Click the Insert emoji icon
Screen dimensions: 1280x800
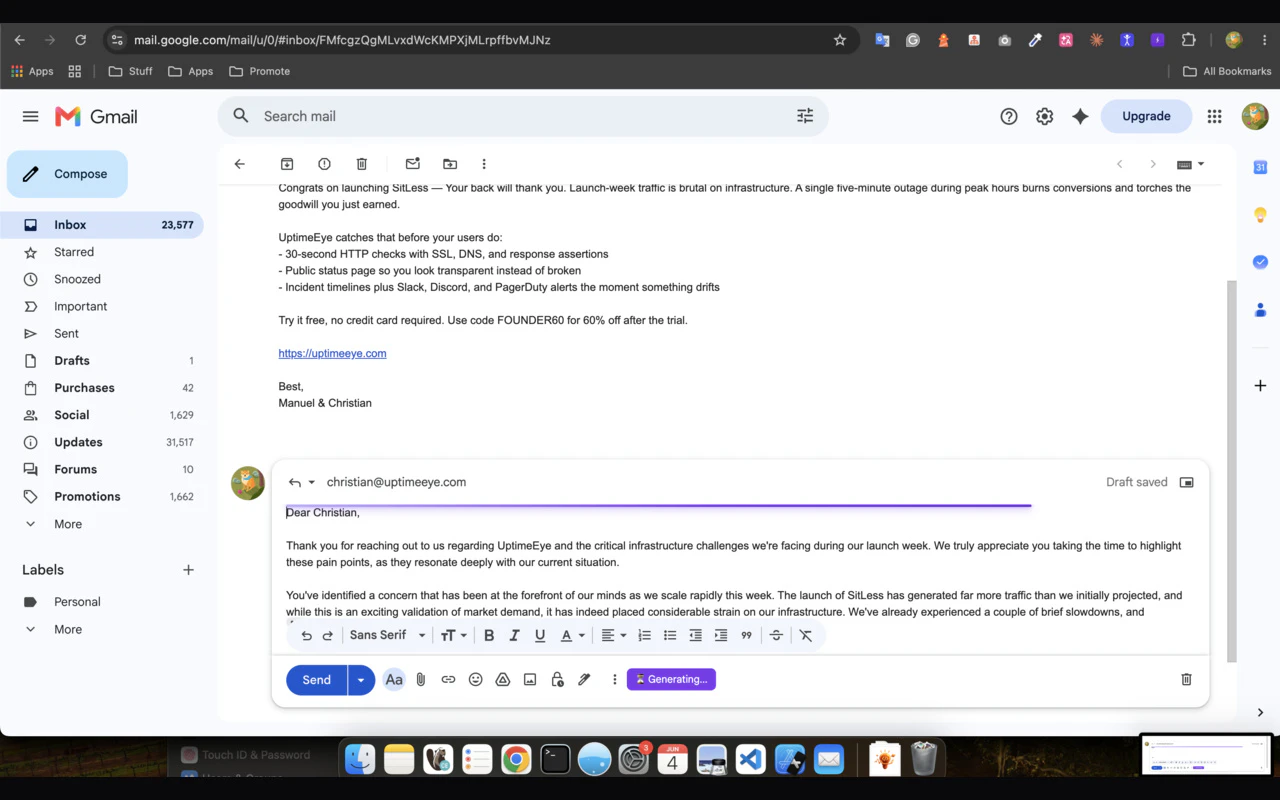coord(476,680)
